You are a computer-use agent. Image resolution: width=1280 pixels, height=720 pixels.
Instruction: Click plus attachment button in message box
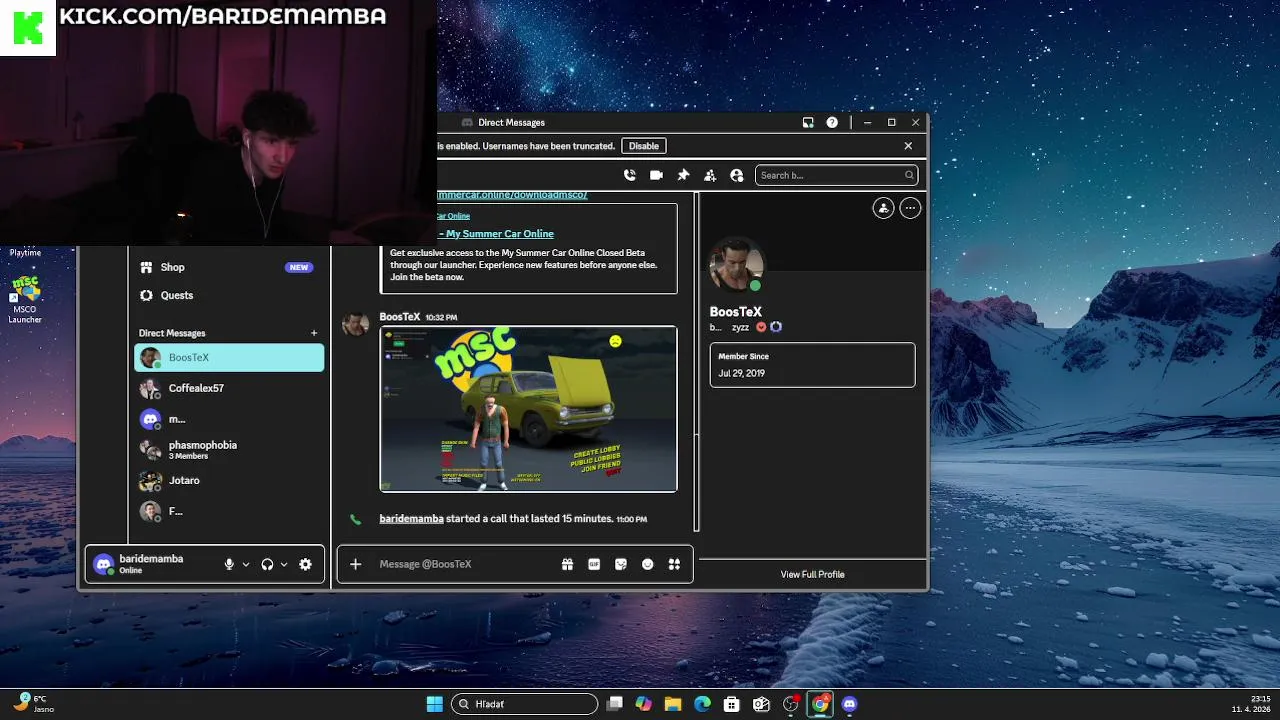click(x=355, y=564)
